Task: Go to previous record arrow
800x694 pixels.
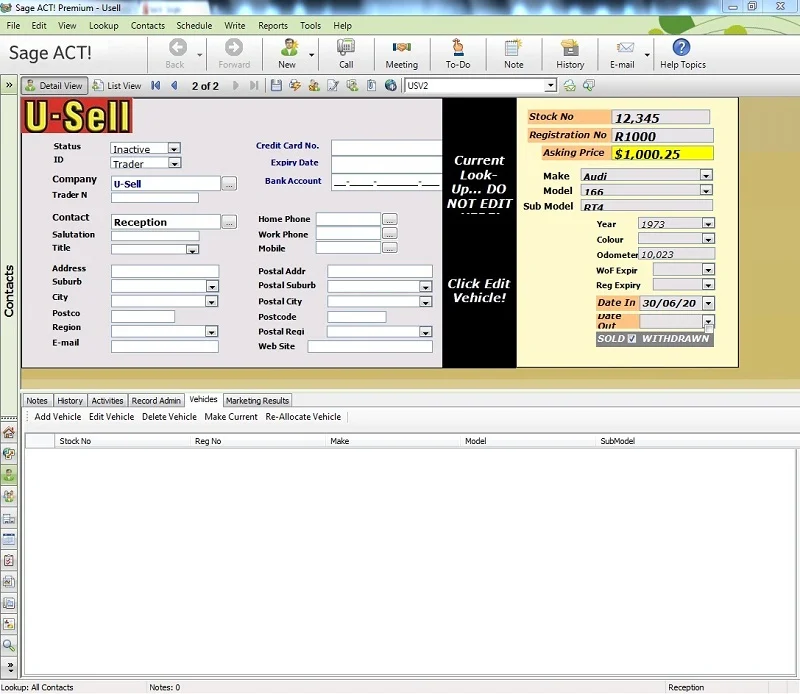Action: click(x=174, y=86)
